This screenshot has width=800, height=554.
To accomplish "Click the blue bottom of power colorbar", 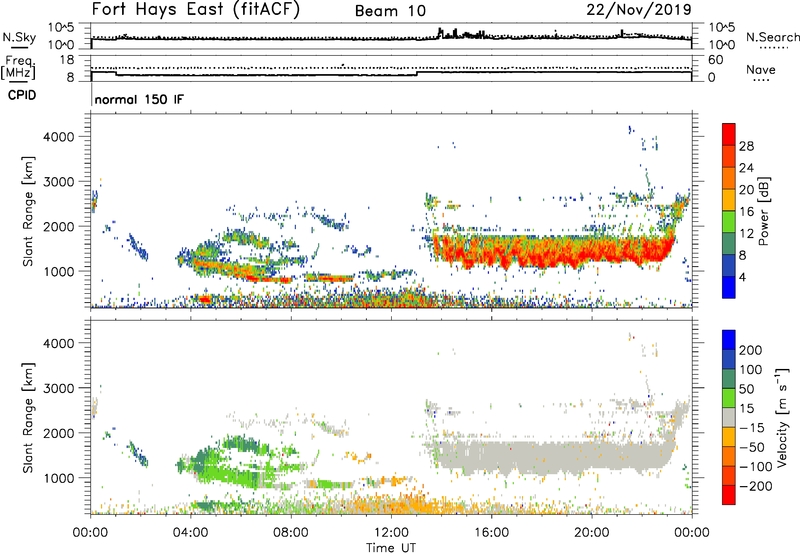I will [729, 287].
